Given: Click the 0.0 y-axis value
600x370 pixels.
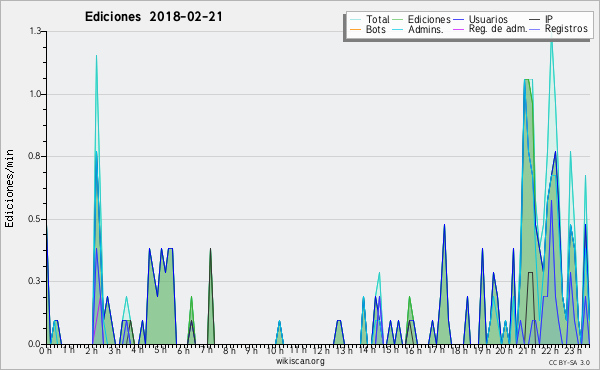Looking at the screenshot, I should [x=35, y=344].
